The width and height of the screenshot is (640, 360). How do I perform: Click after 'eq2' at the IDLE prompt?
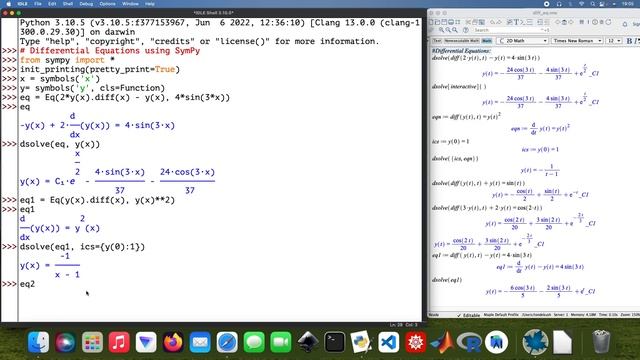pos(36,284)
